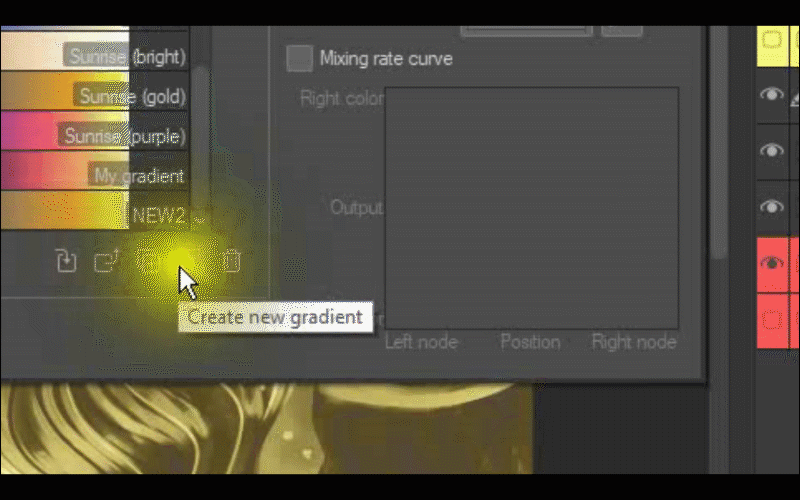Image resolution: width=800 pixels, height=500 pixels.
Task: Show the layer in the bottom red cell
Action: [772, 320]
